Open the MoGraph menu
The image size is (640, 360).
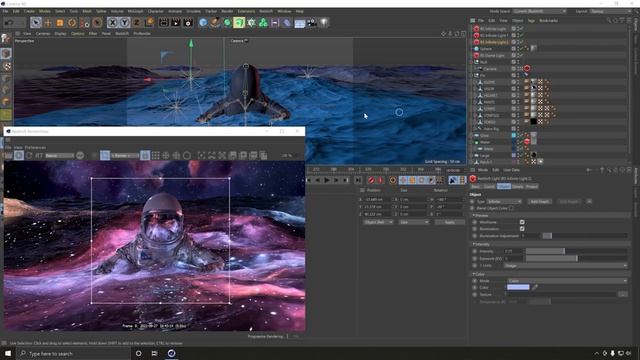[135, 11]
